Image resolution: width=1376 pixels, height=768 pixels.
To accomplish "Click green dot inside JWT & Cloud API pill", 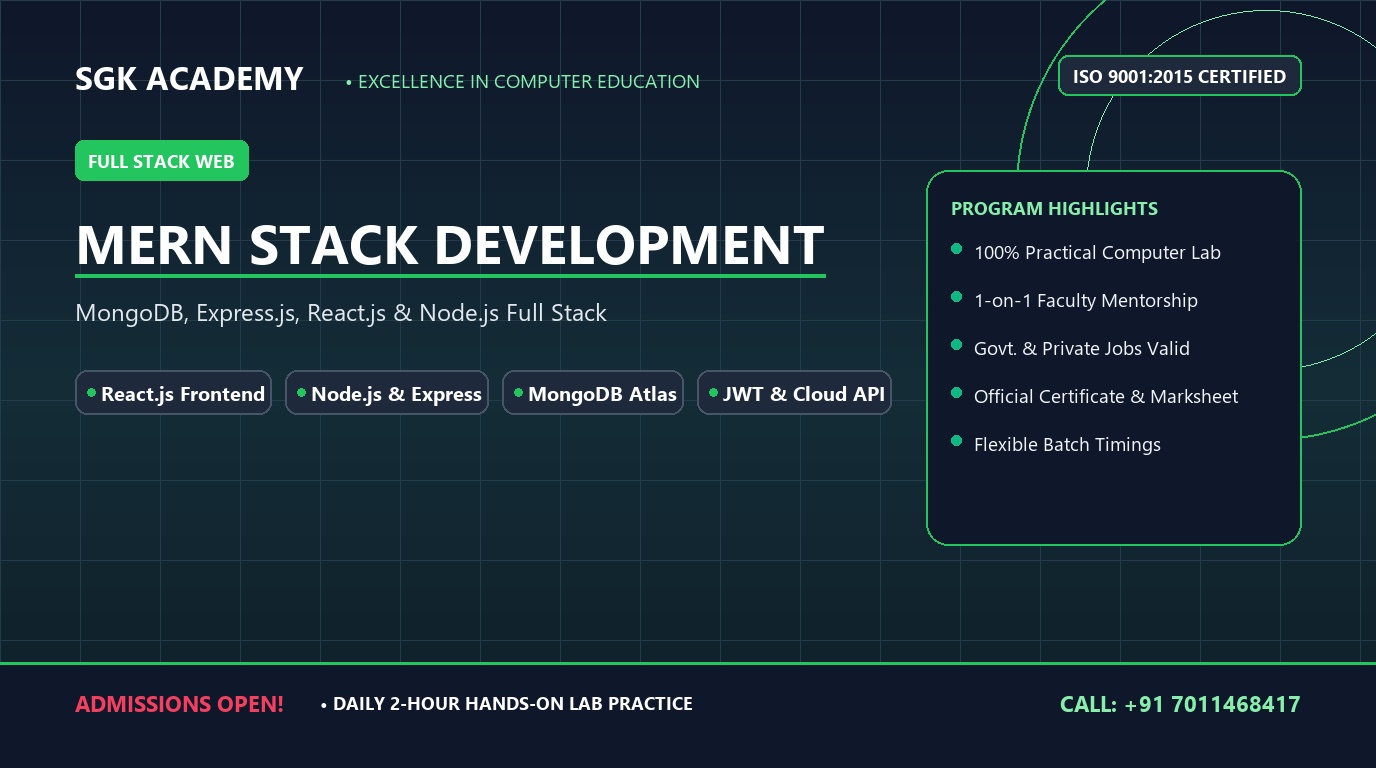I will click(714, 393).
